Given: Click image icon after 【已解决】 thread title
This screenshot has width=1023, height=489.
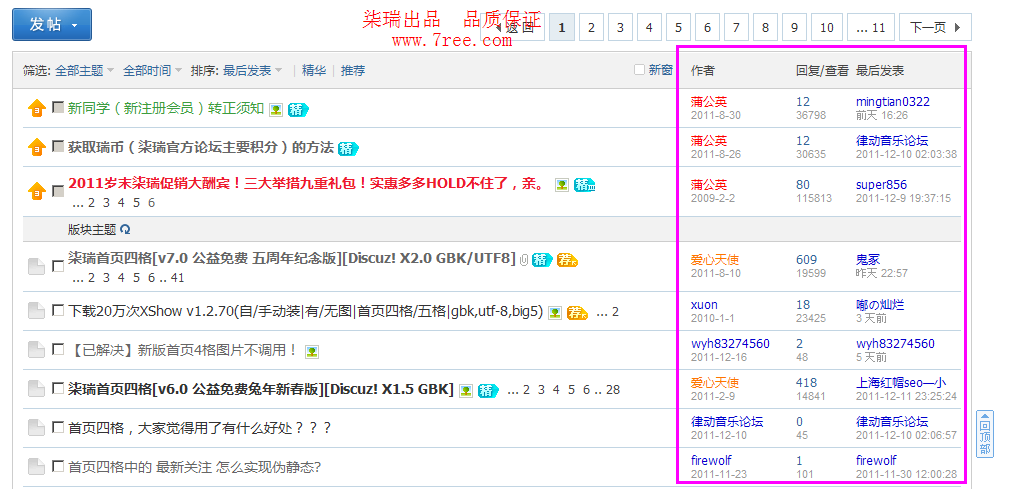Looking at the screenshot, I should tap(312, 352).
